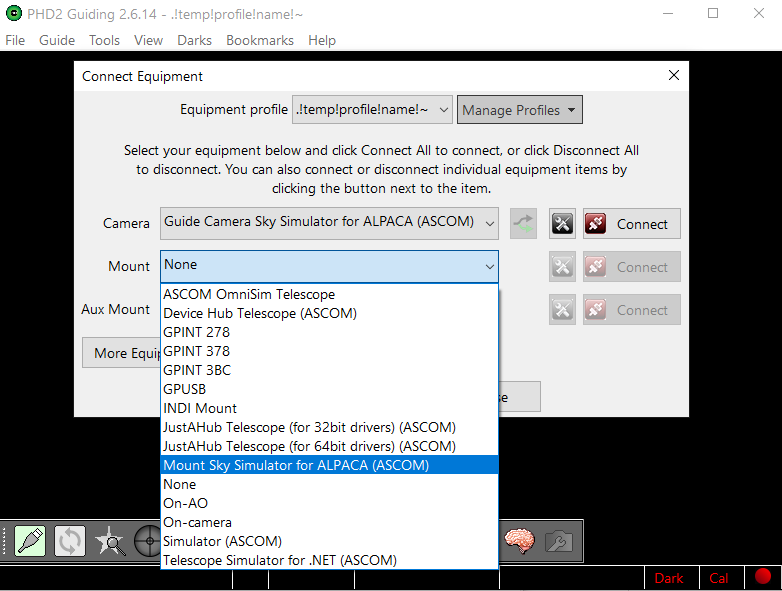Open the brain advanced settings icon
This screenshot has width=782, height=591.
(x=519, y=541)
